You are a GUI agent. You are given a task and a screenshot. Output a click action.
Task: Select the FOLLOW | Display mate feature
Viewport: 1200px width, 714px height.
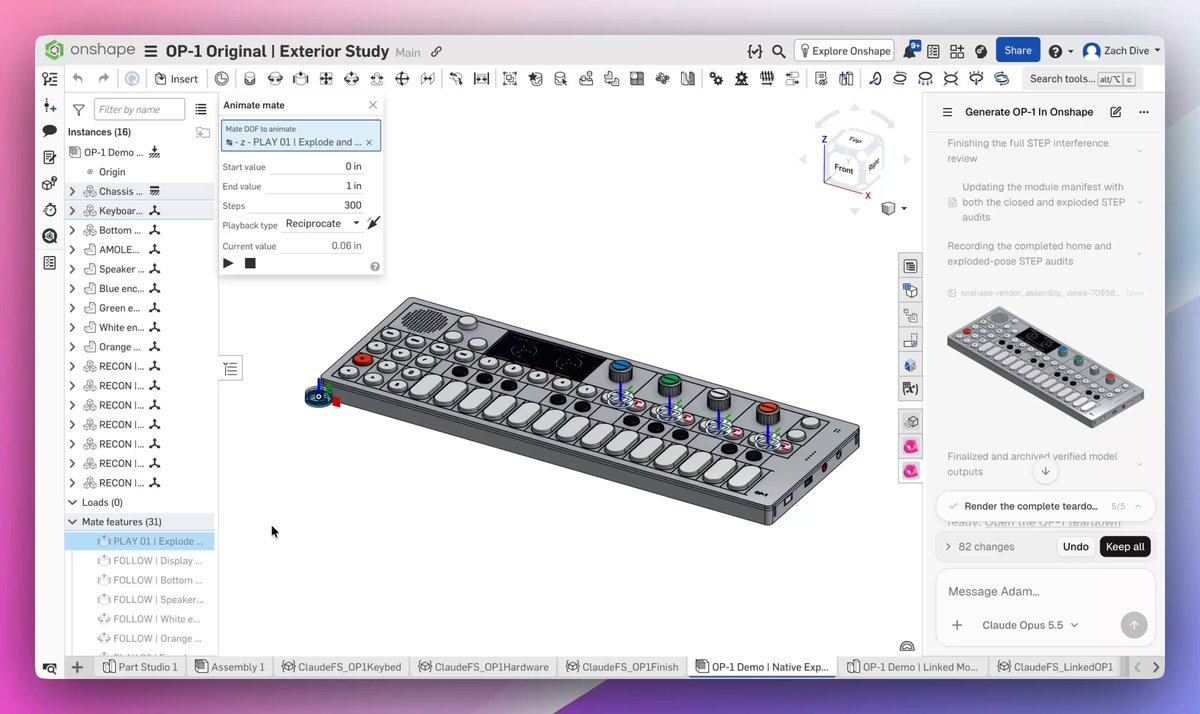coord(140,561)
